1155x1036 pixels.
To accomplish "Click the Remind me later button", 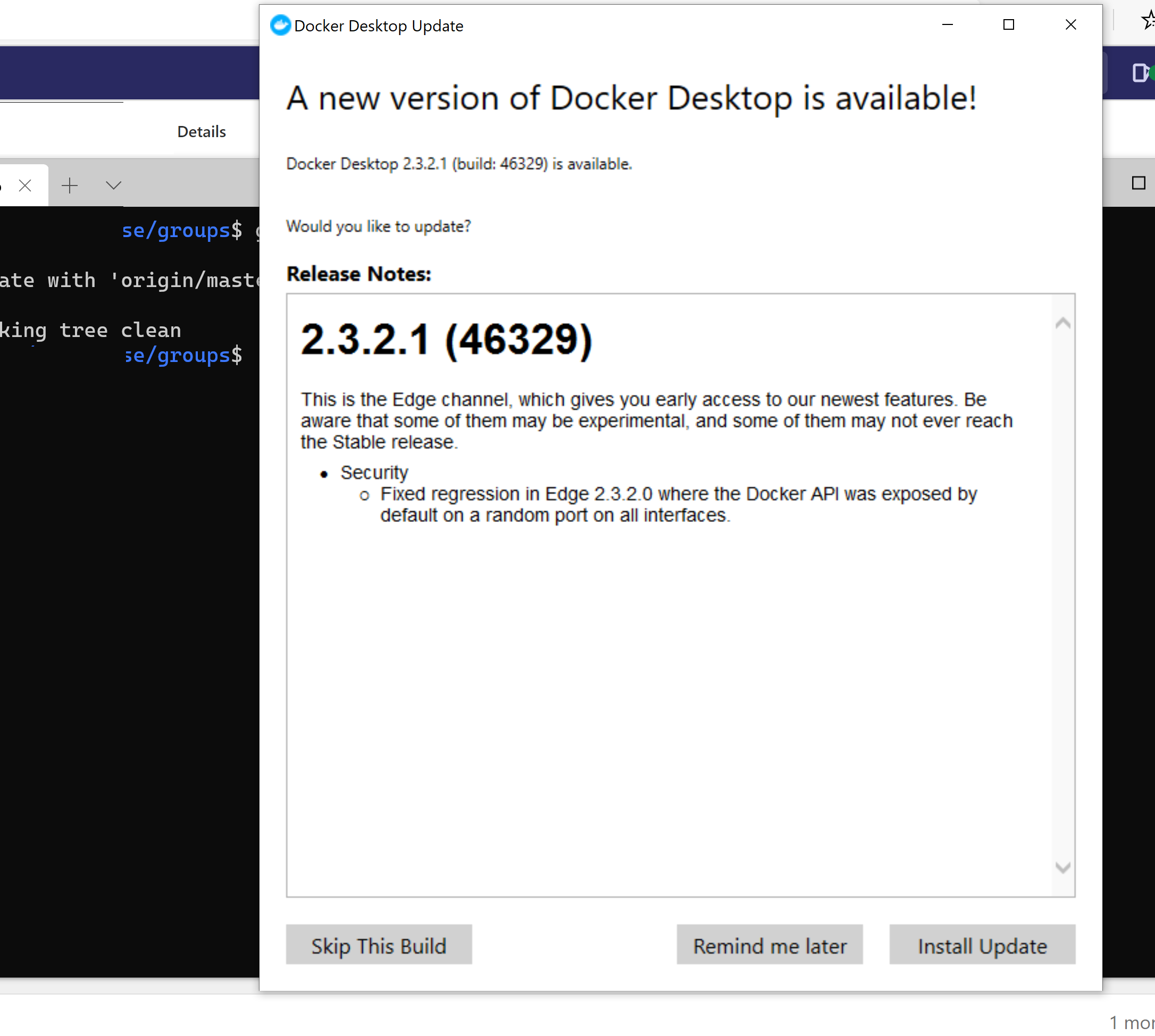I will (769, 945).
